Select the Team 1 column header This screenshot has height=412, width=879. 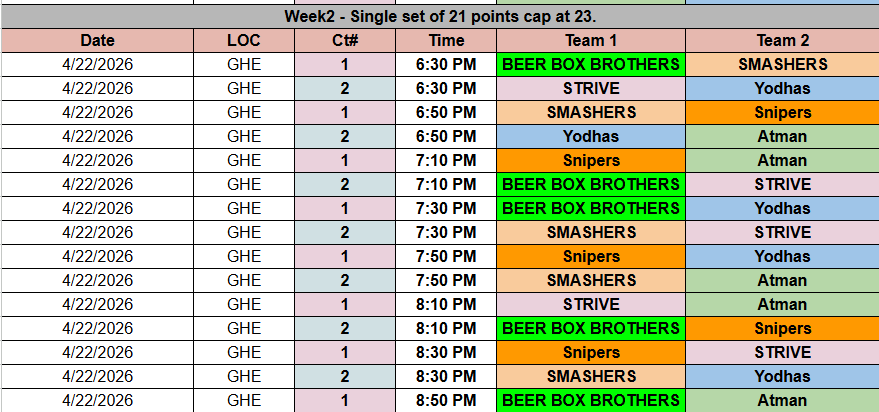pyautogui.click(x=591, y=41)
